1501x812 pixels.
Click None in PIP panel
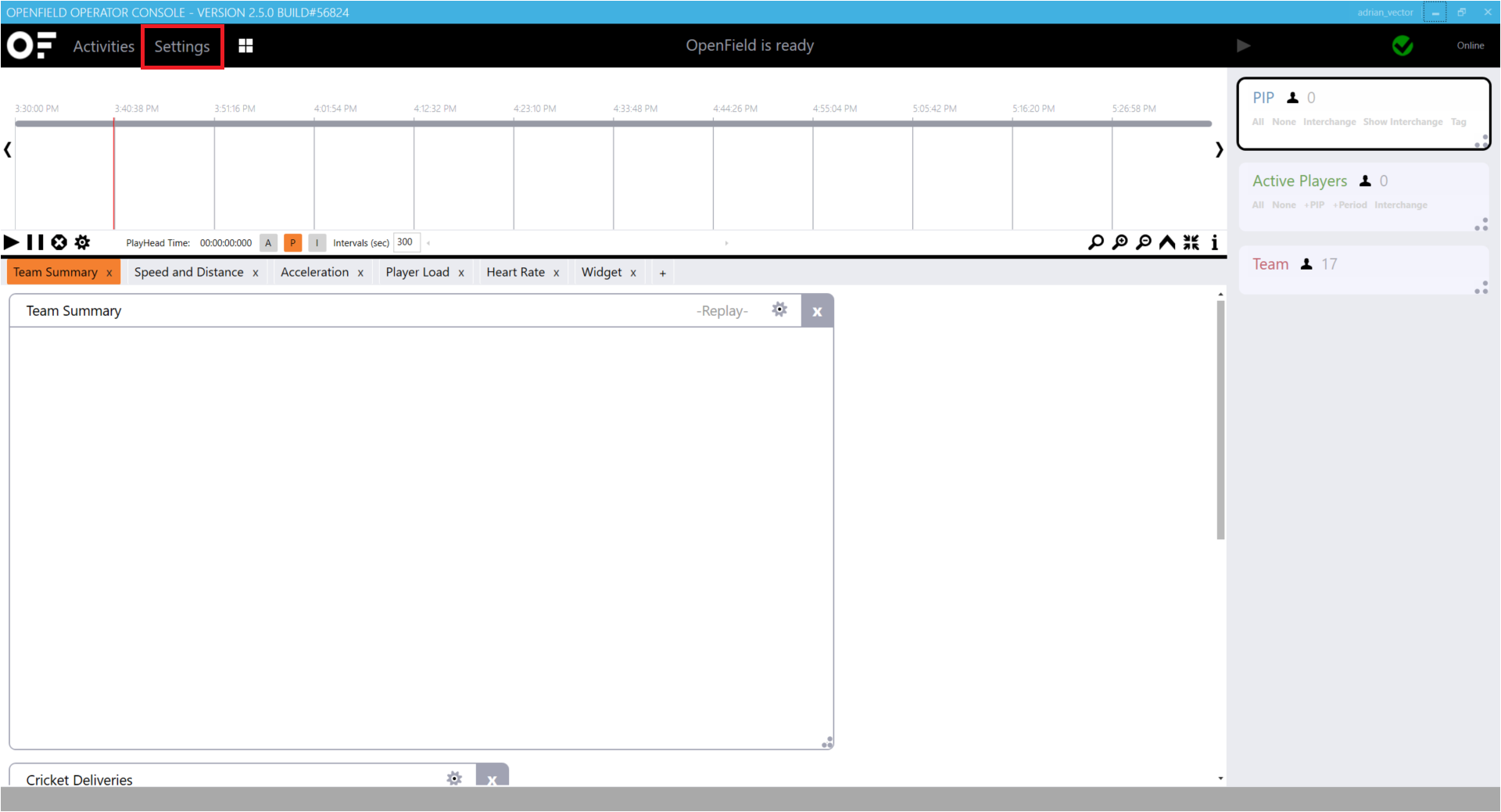[1284, 122]
